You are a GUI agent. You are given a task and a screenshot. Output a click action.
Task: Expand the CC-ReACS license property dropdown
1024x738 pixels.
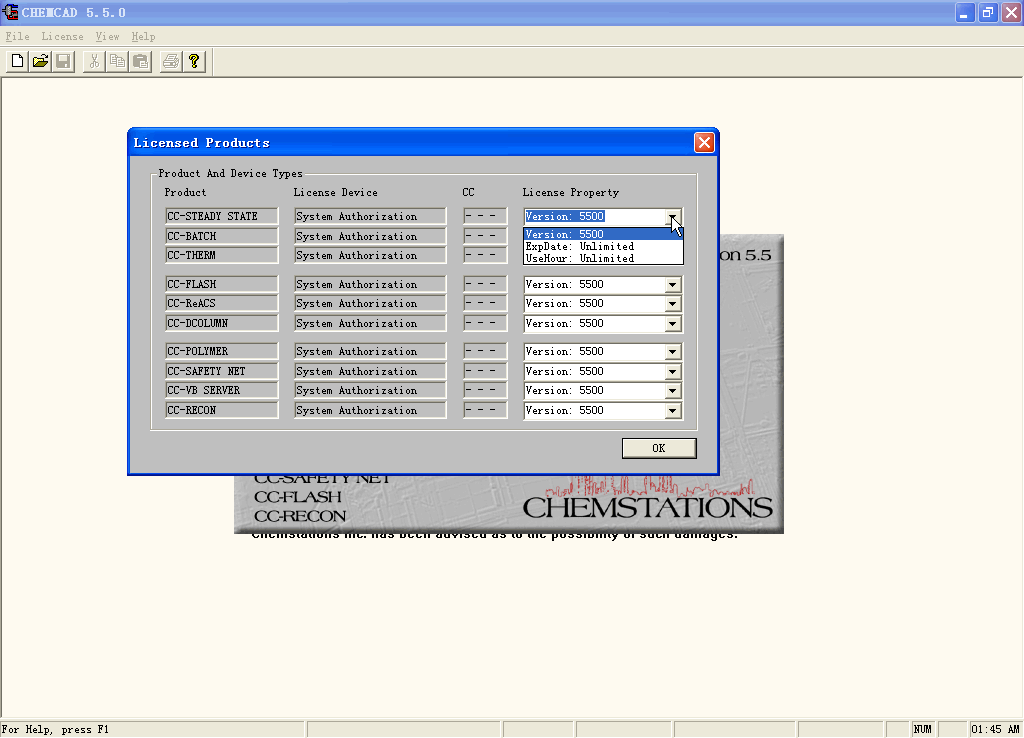click(x=673, y=304)
